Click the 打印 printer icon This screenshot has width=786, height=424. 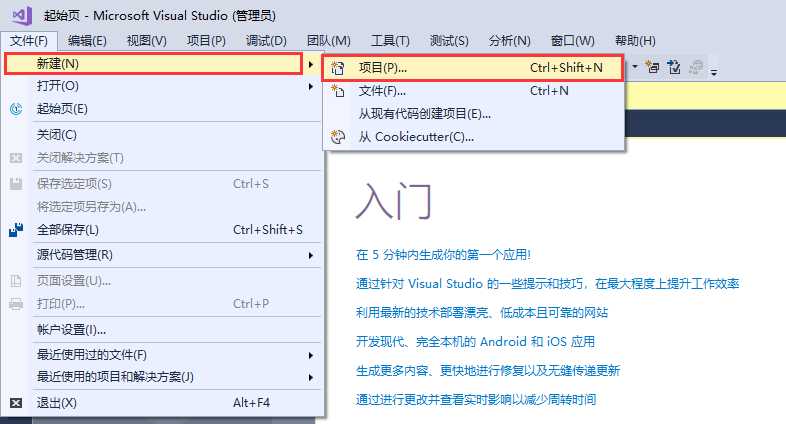[x=16, y=304]
